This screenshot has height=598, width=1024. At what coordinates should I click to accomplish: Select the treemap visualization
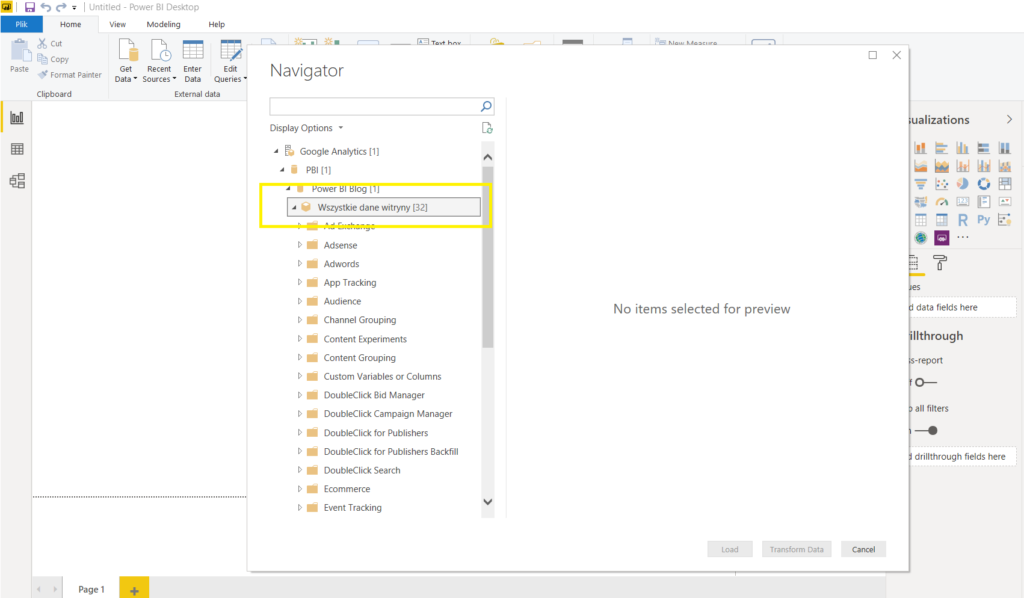click(1004, 184)
